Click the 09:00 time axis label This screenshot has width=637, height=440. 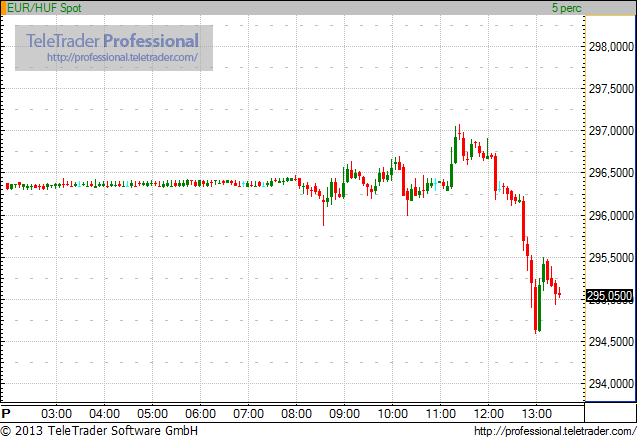point(344,414)
